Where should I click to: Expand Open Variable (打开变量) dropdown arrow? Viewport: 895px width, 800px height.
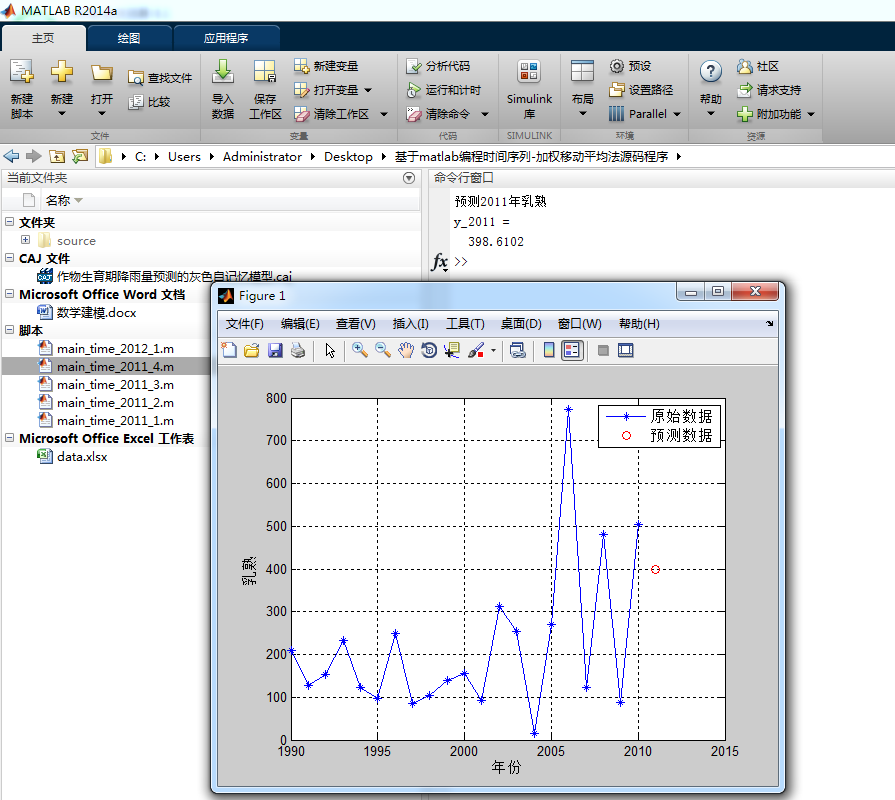point(368,90)
